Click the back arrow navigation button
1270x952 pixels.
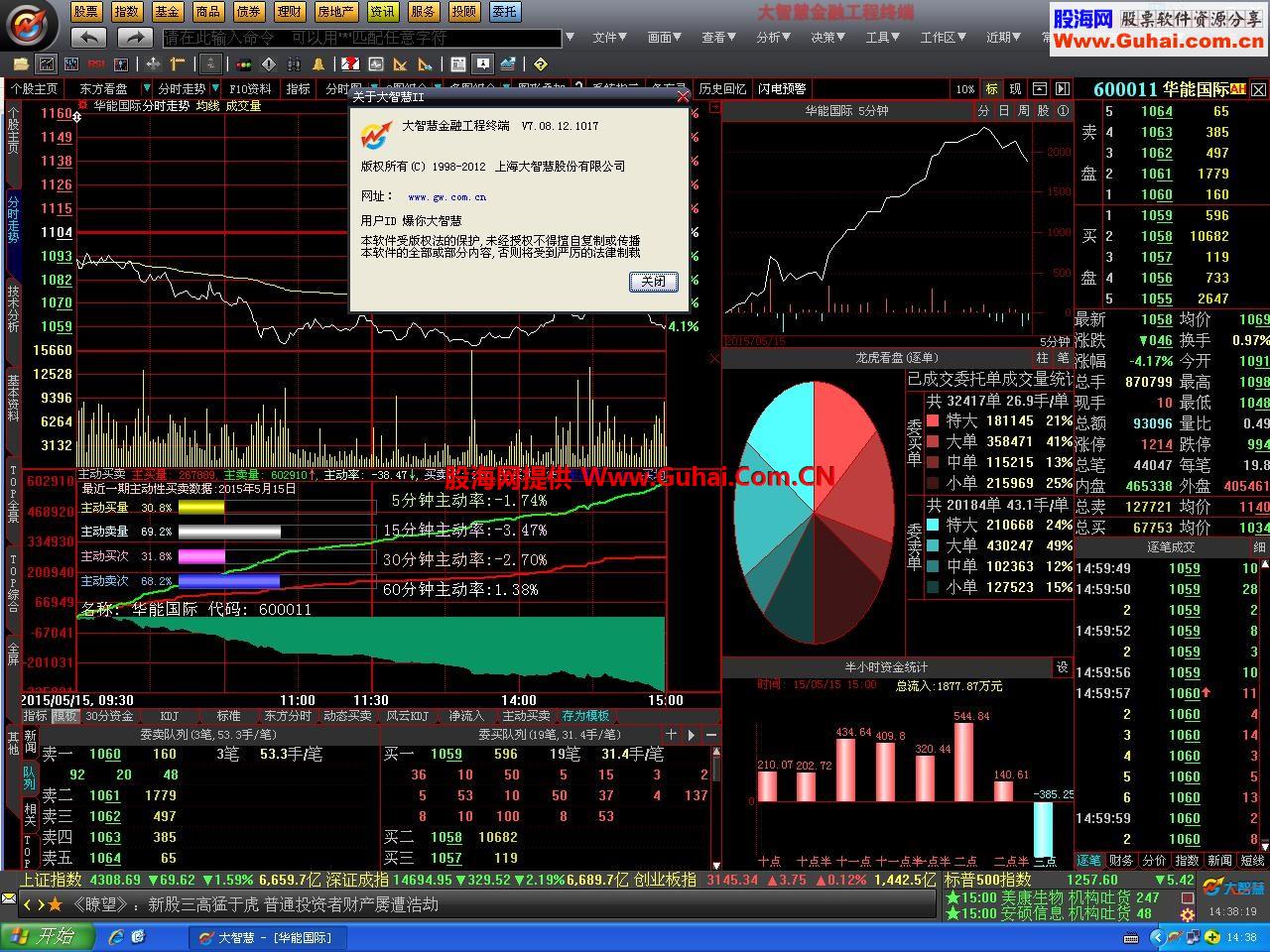[88, 38]
